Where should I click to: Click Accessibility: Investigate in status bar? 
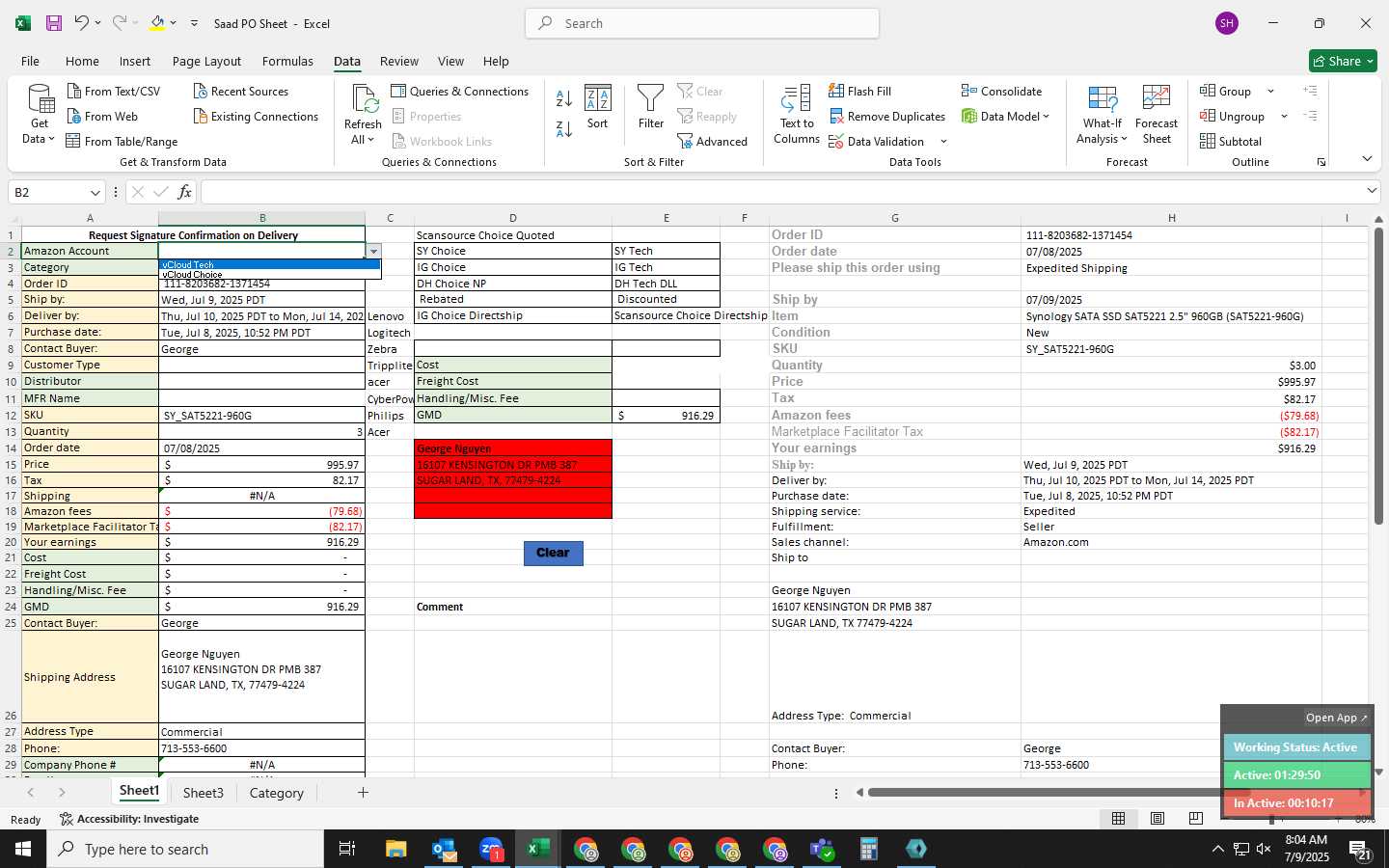[x=129, y=819]
